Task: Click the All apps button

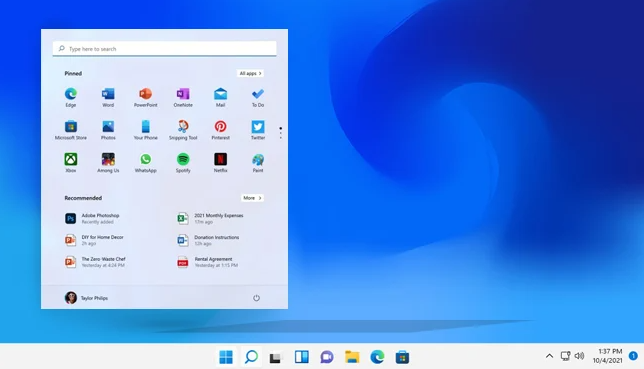Action: pos(250,73)
